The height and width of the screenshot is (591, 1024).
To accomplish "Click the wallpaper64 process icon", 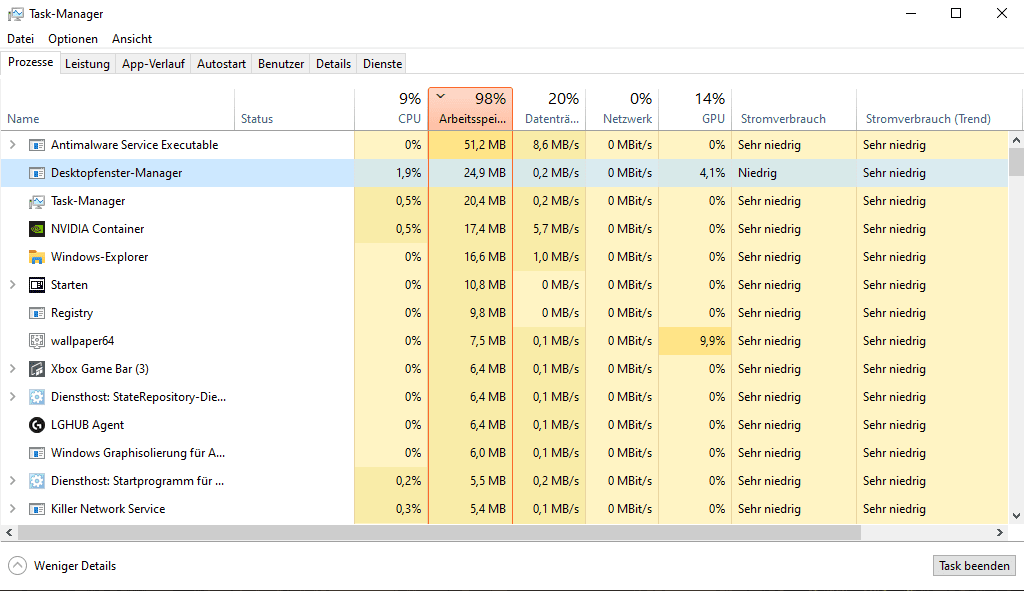I will [x=37, y=341].
